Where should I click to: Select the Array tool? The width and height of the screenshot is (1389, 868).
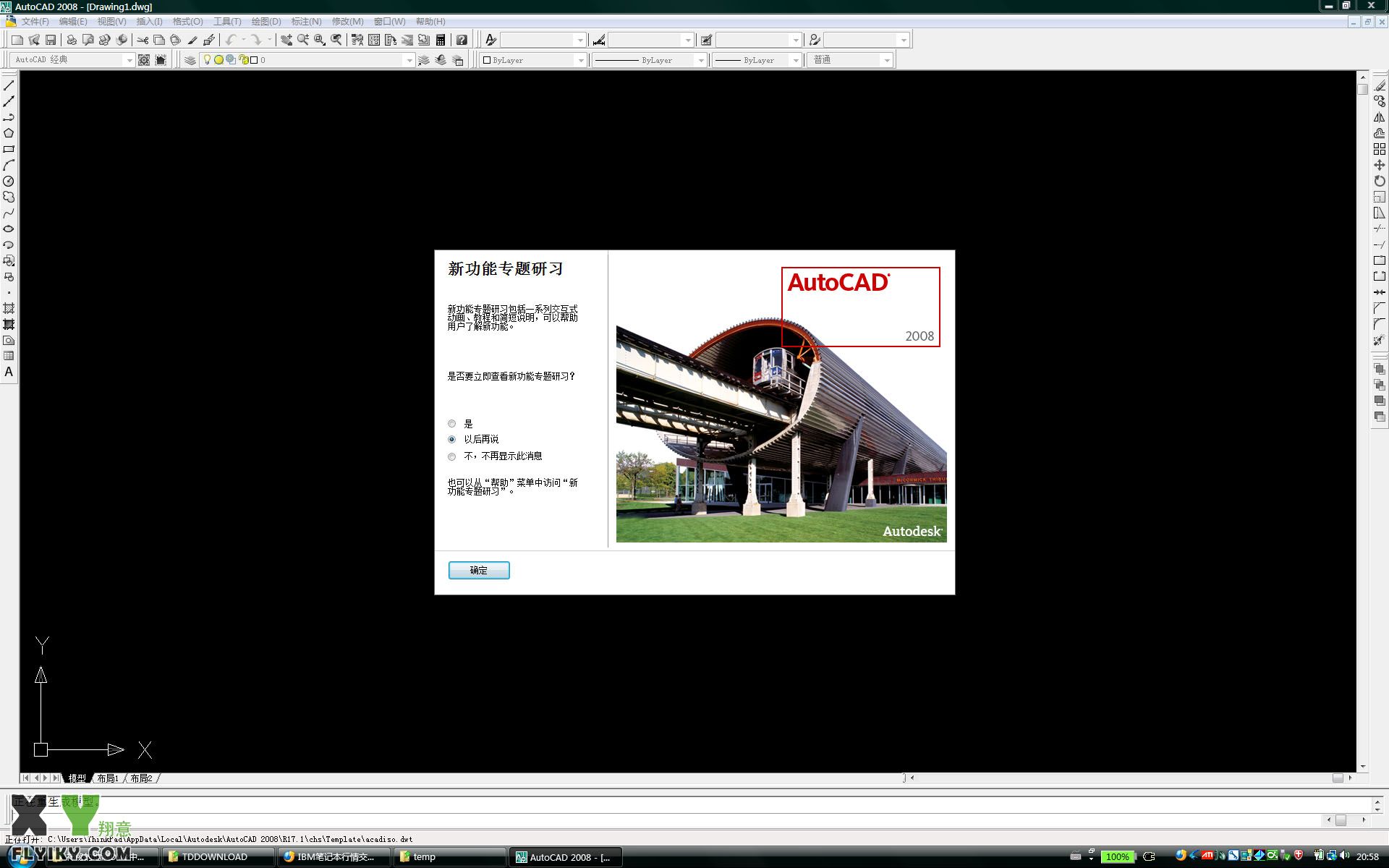click(1380, 149)
